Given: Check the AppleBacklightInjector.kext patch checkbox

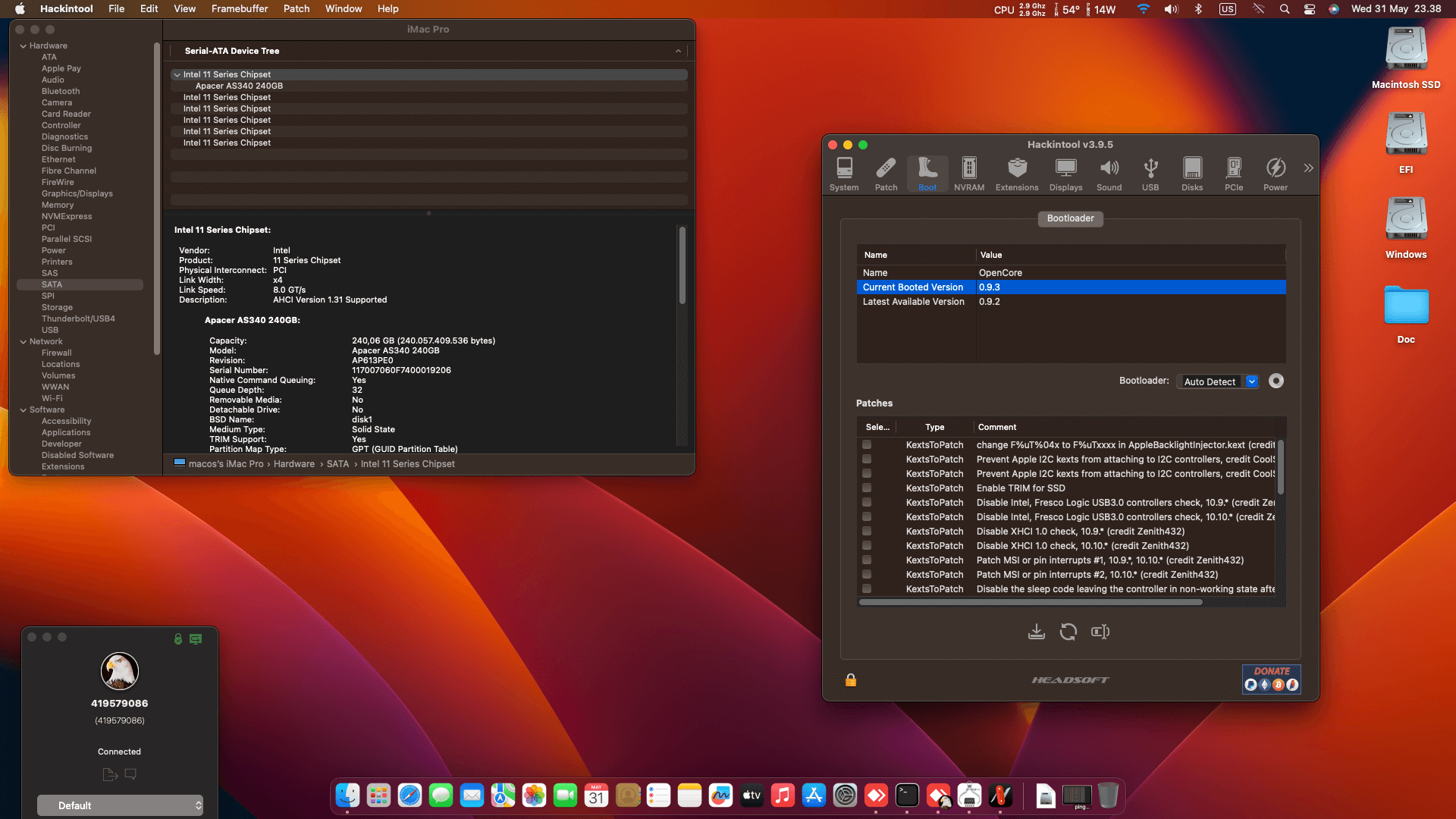Looking at the screenshot, I should click(867, 444).
